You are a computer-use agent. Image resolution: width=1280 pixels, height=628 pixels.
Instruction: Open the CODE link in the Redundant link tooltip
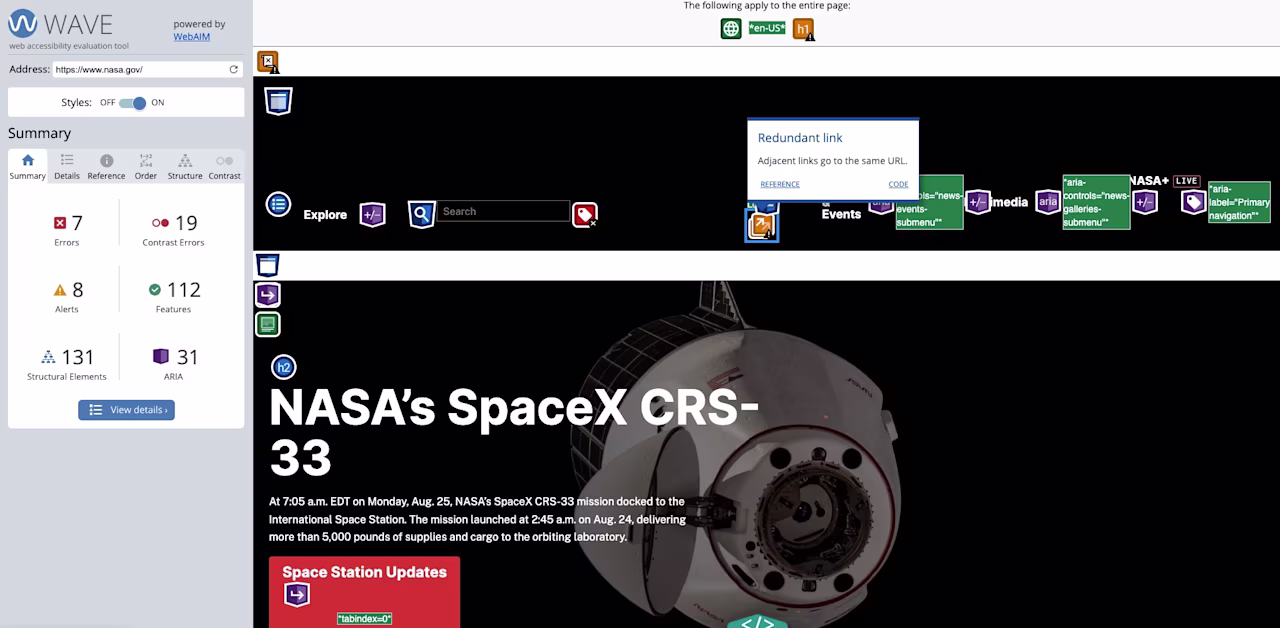pyautogui.click(x=898, y=184)
